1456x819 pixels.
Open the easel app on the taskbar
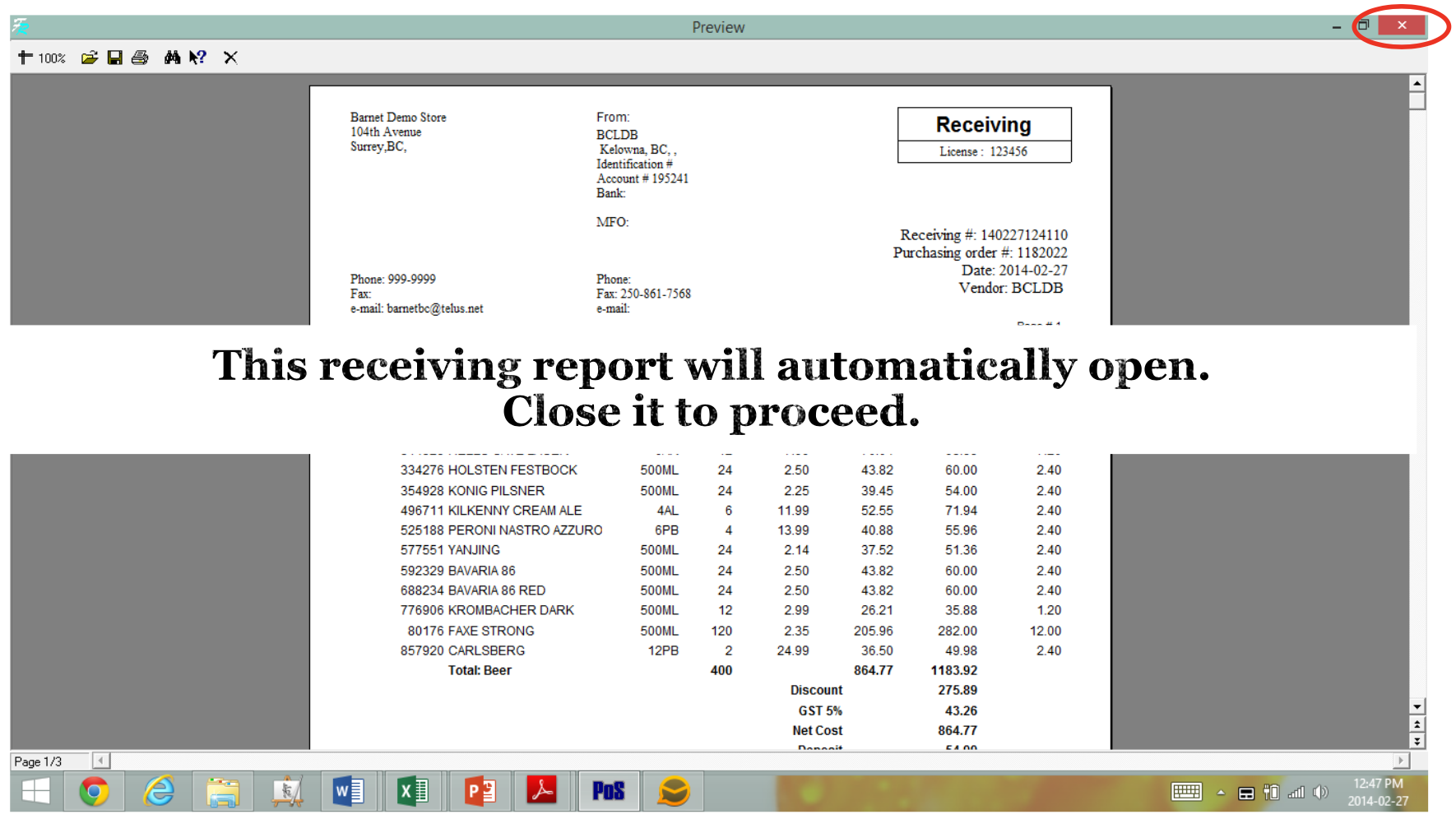pos(287,792)
